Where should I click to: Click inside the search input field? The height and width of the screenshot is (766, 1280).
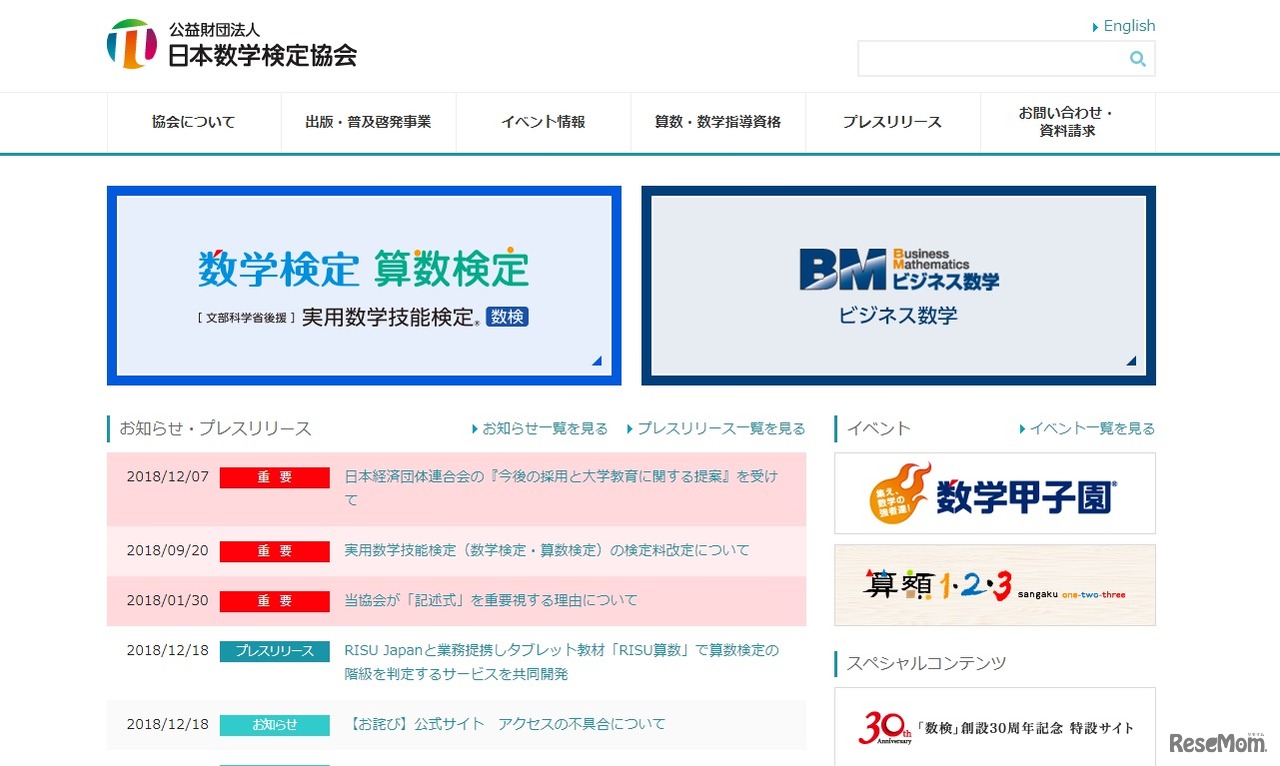990,58
